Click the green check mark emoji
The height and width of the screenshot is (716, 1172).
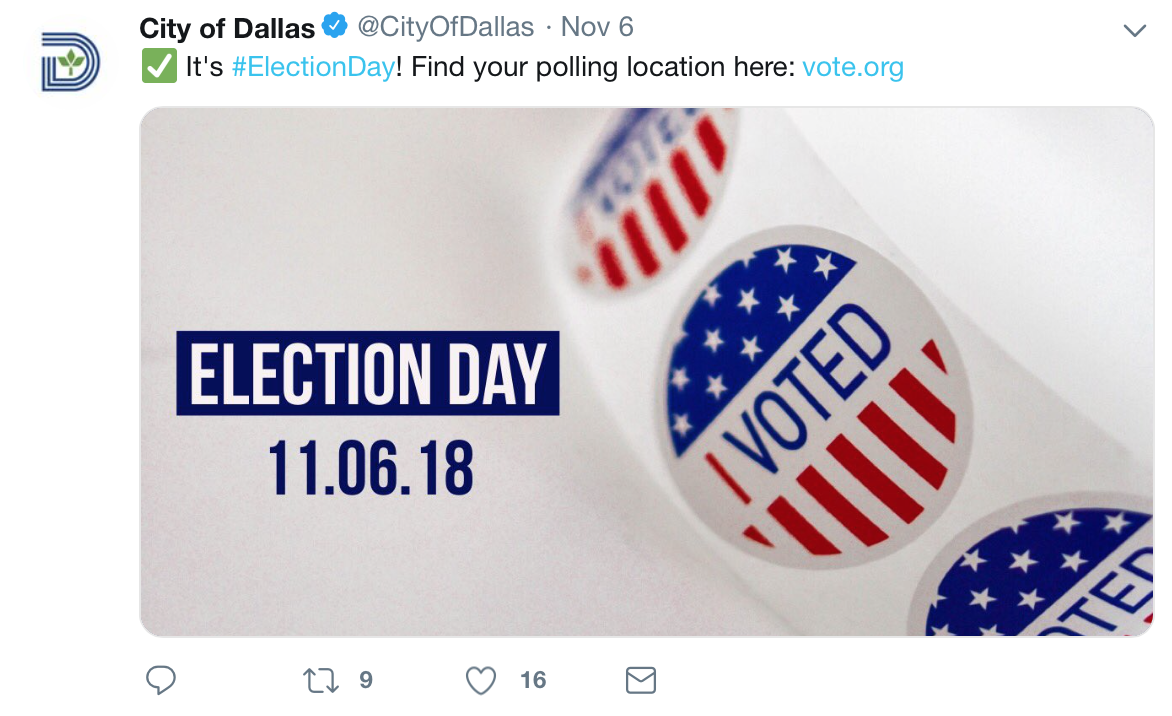pyautogui.click(x=158, y=68)
